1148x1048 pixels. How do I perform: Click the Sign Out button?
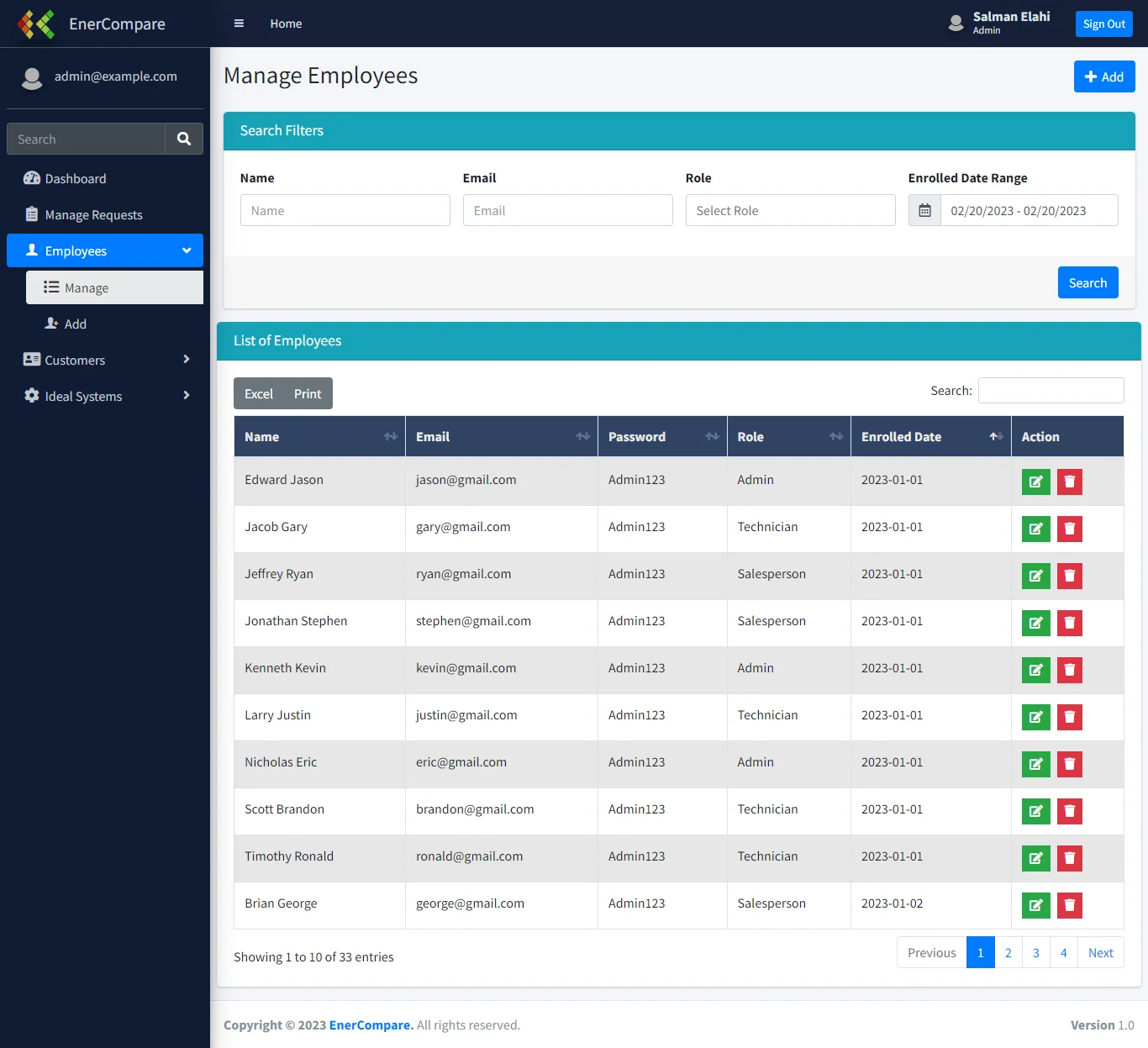tap(1103, 24)
